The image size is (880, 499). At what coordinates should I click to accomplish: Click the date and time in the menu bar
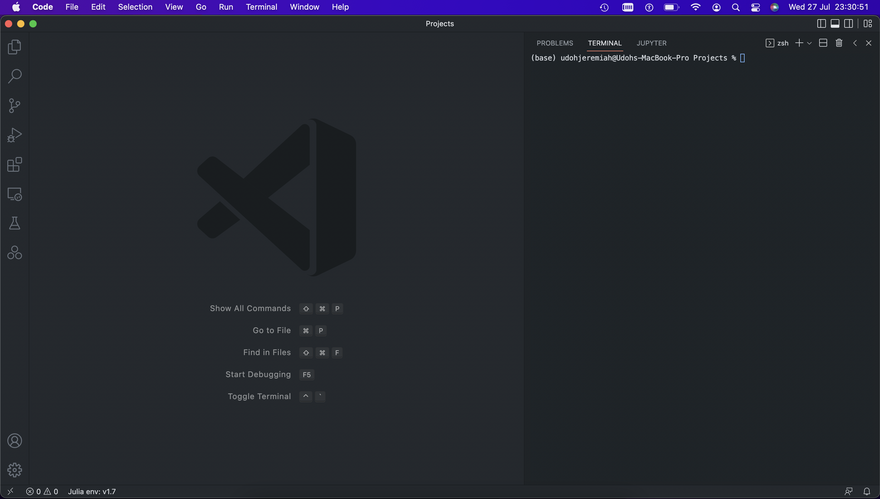click(x=828, y=7)
